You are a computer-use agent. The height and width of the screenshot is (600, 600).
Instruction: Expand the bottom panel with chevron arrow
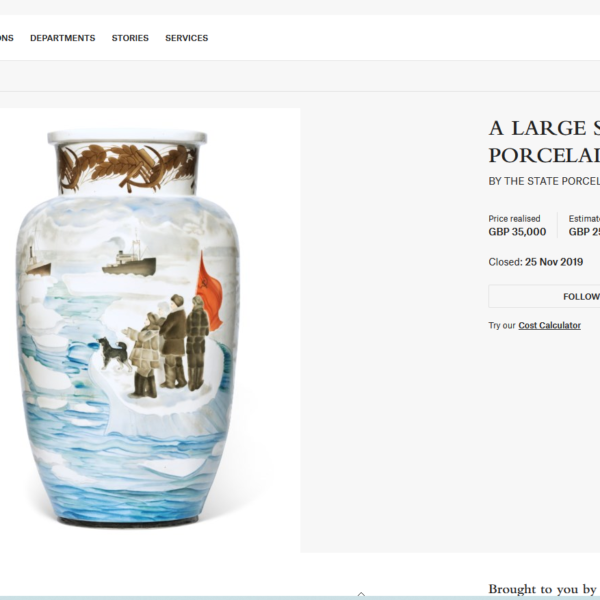coord(361,594)
